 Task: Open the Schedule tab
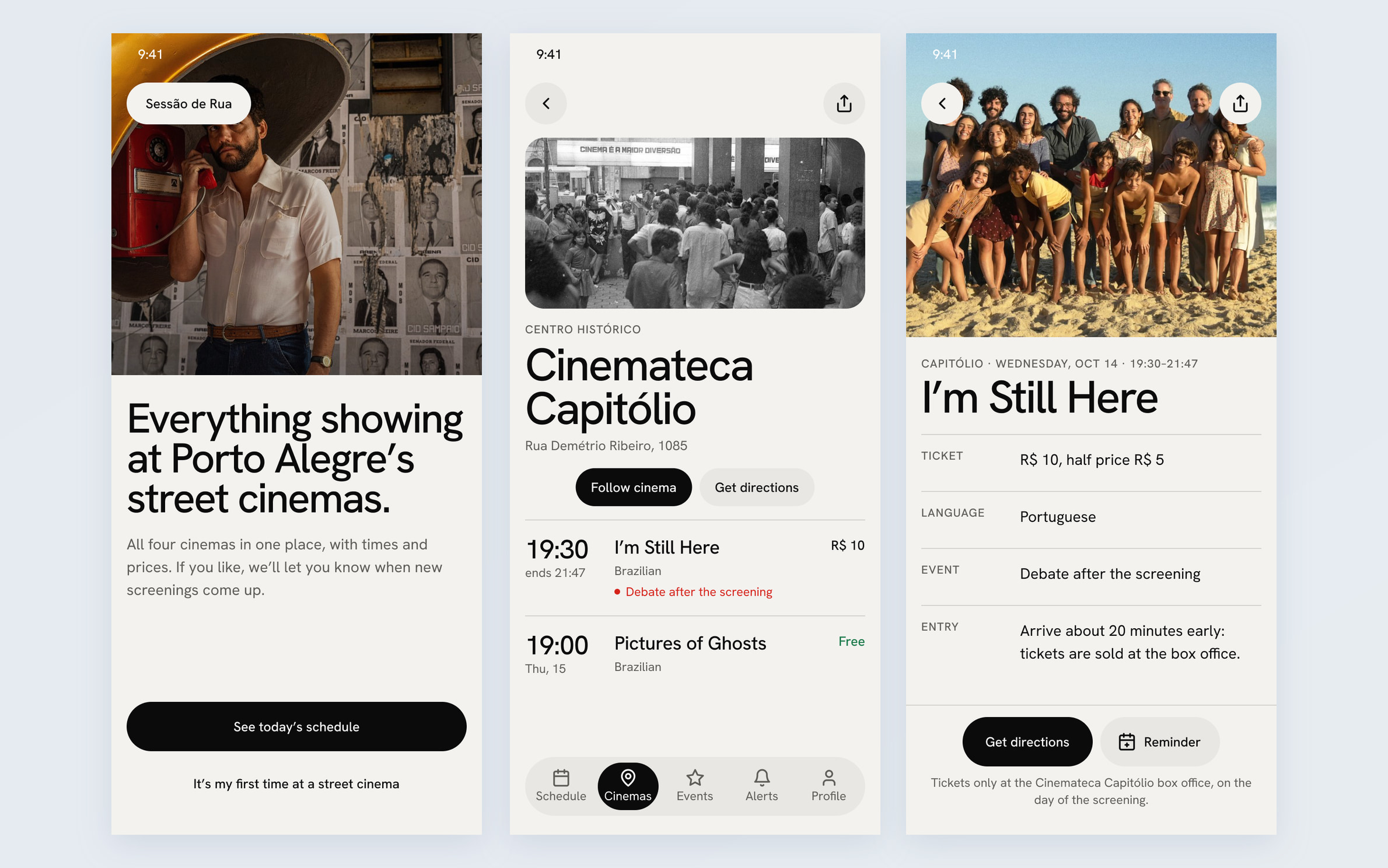(x=561, y=786)
